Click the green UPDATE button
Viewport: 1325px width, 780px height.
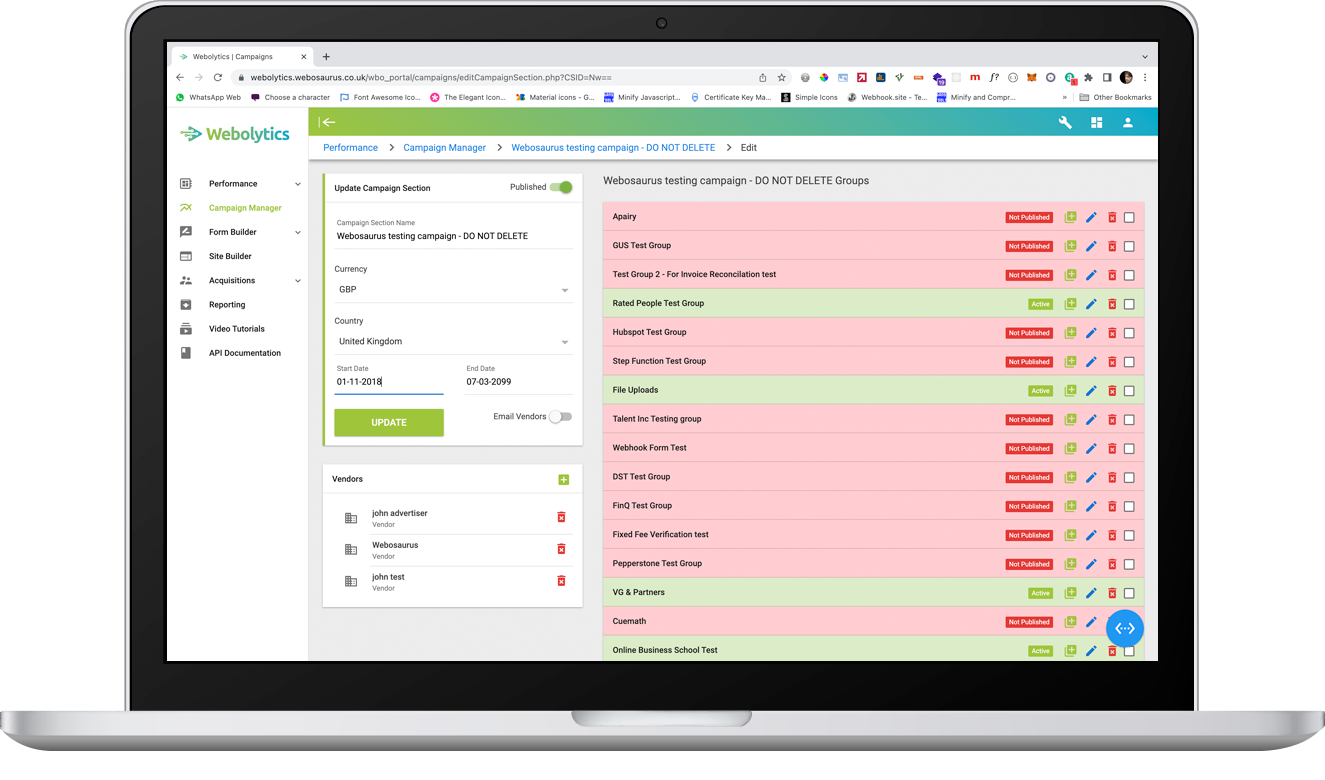pos(389,422)
